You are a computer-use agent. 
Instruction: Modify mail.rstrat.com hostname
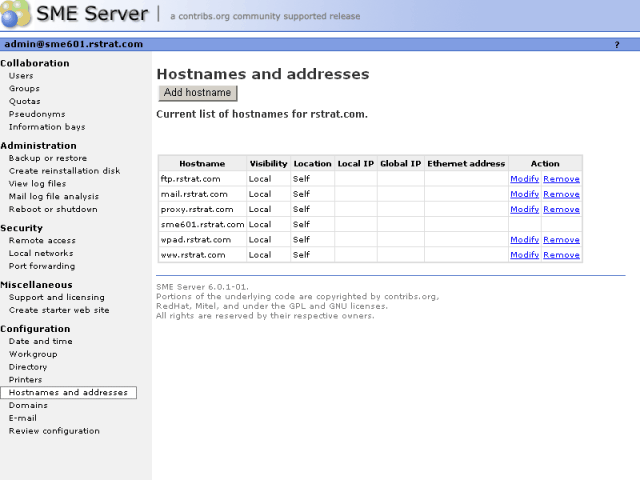[524, 194]
